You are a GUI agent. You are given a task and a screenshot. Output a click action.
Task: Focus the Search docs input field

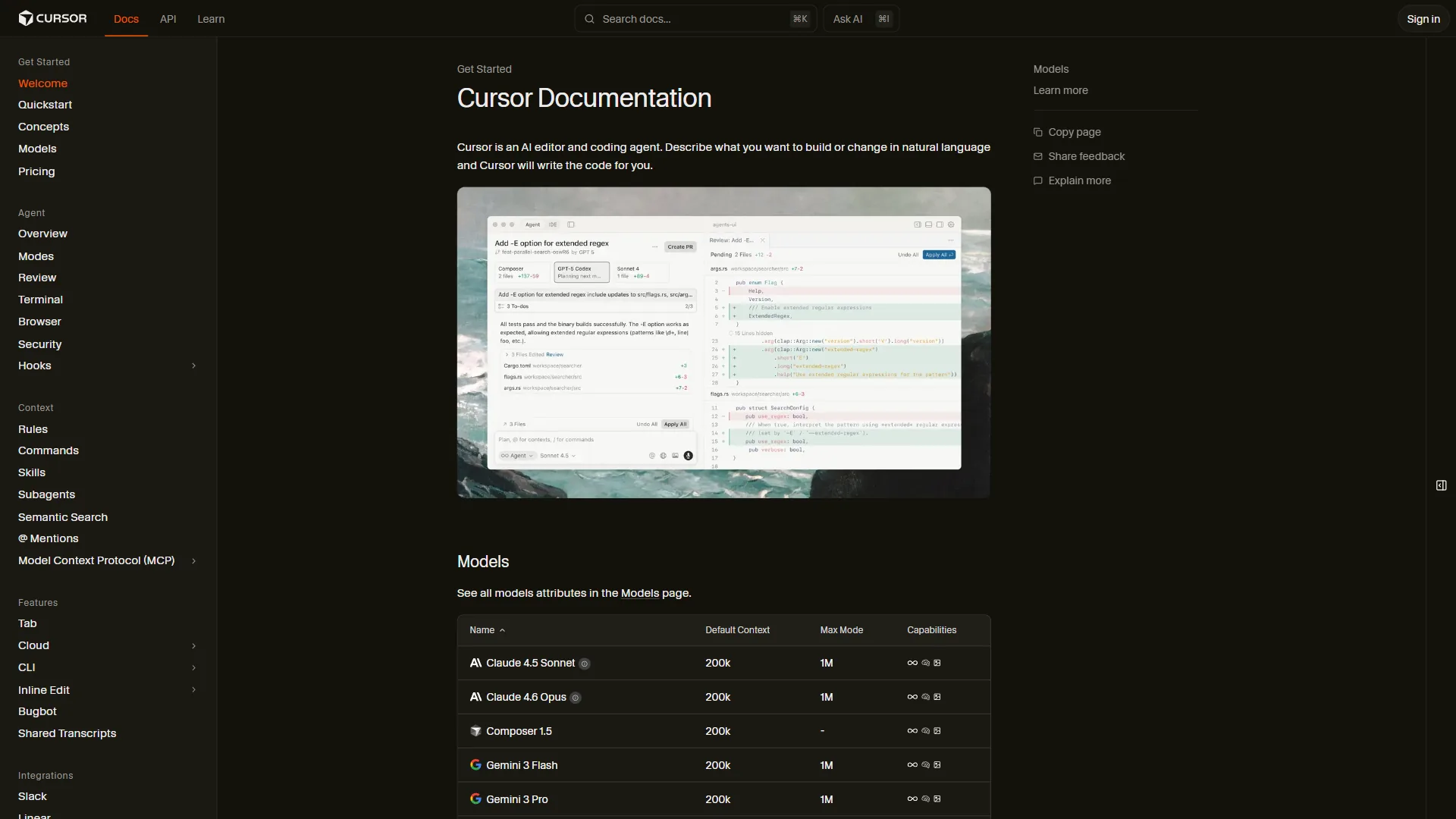point(695,19)
